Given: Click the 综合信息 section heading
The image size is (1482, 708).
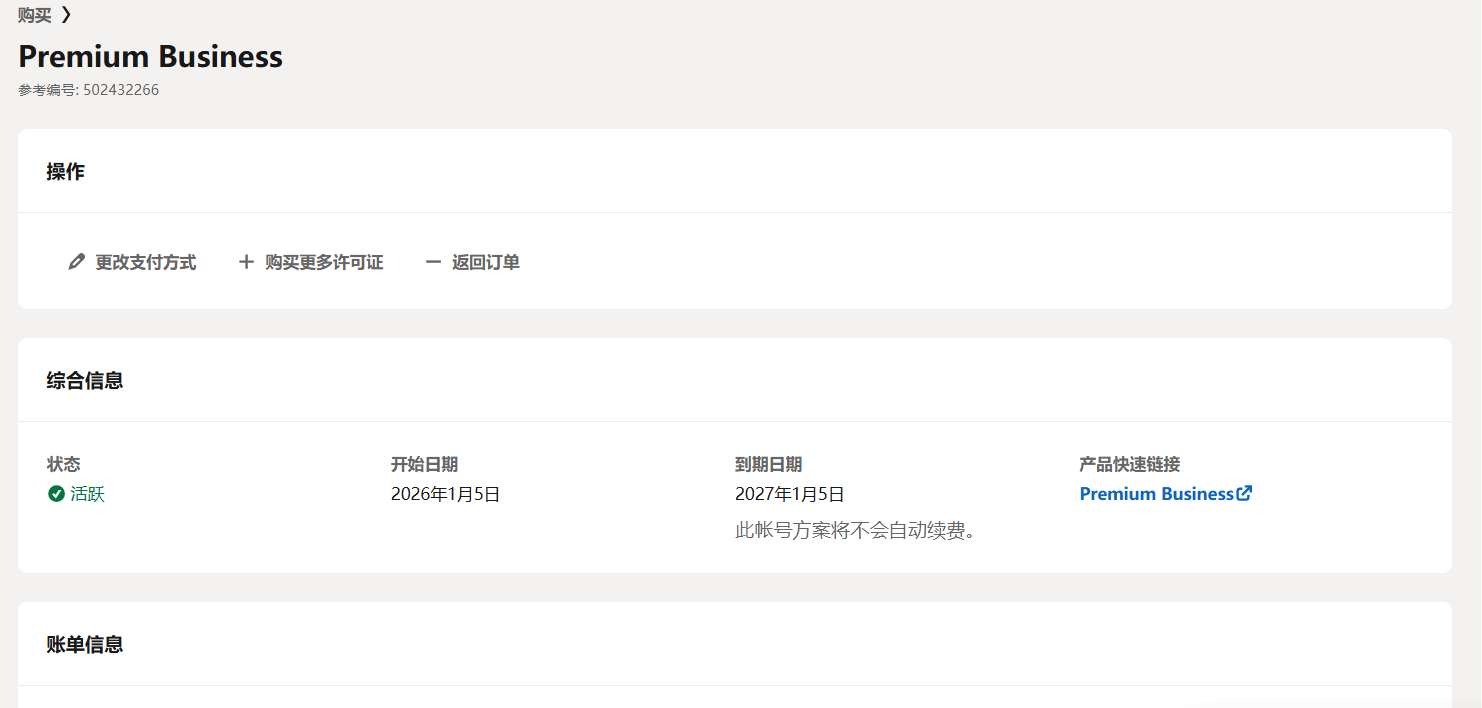Looking at the screenshot, I should tap(85, 381).
